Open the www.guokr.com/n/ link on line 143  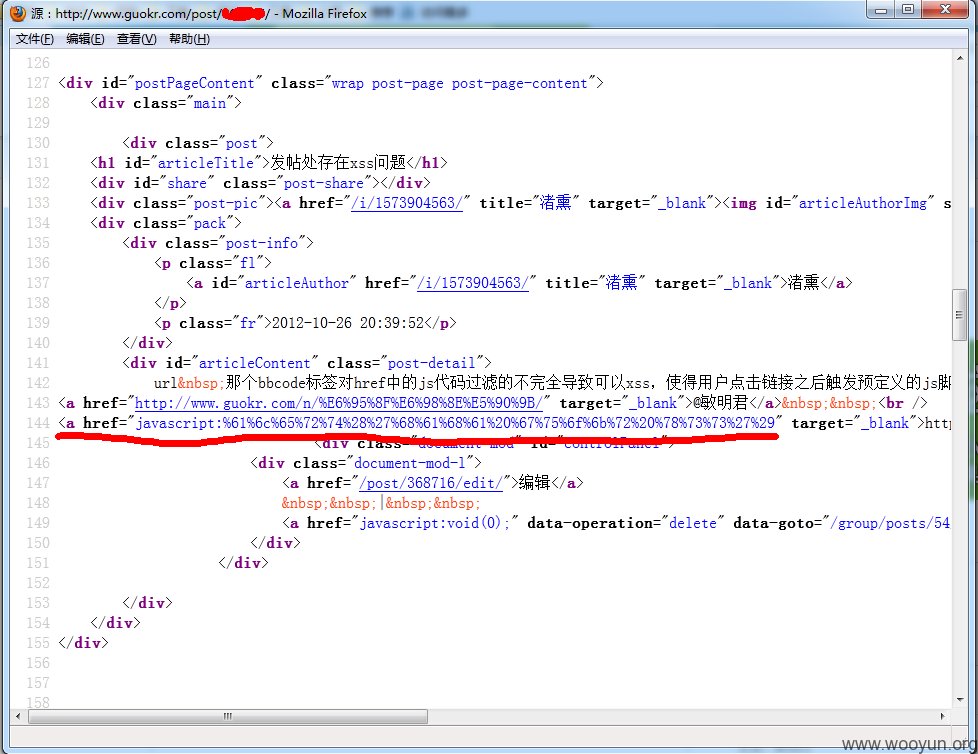click(339, 404)
